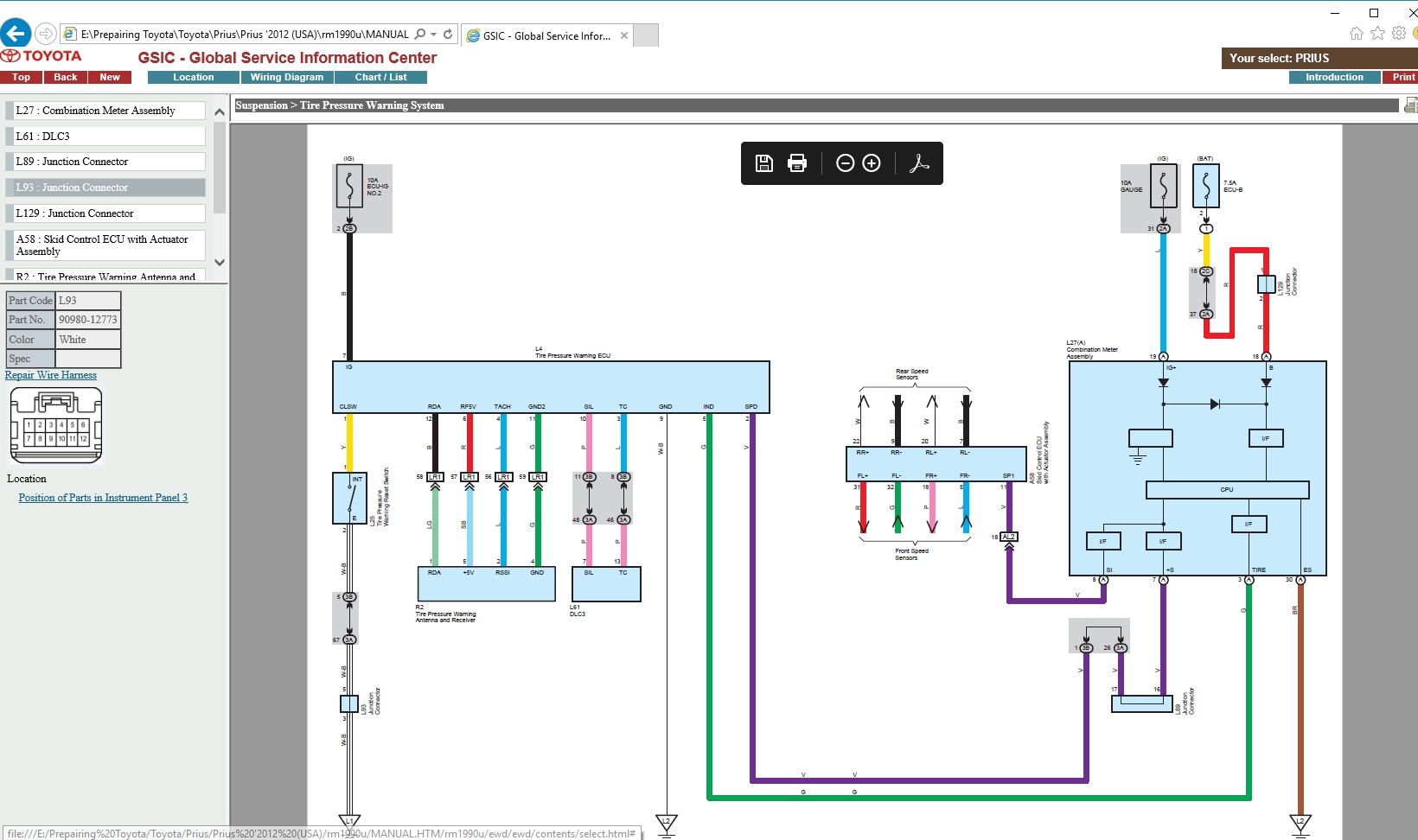Click the printer icon beside breadcrumb bar
Viewport: 1418px width, 840px height.
(x=1411, y=105)
